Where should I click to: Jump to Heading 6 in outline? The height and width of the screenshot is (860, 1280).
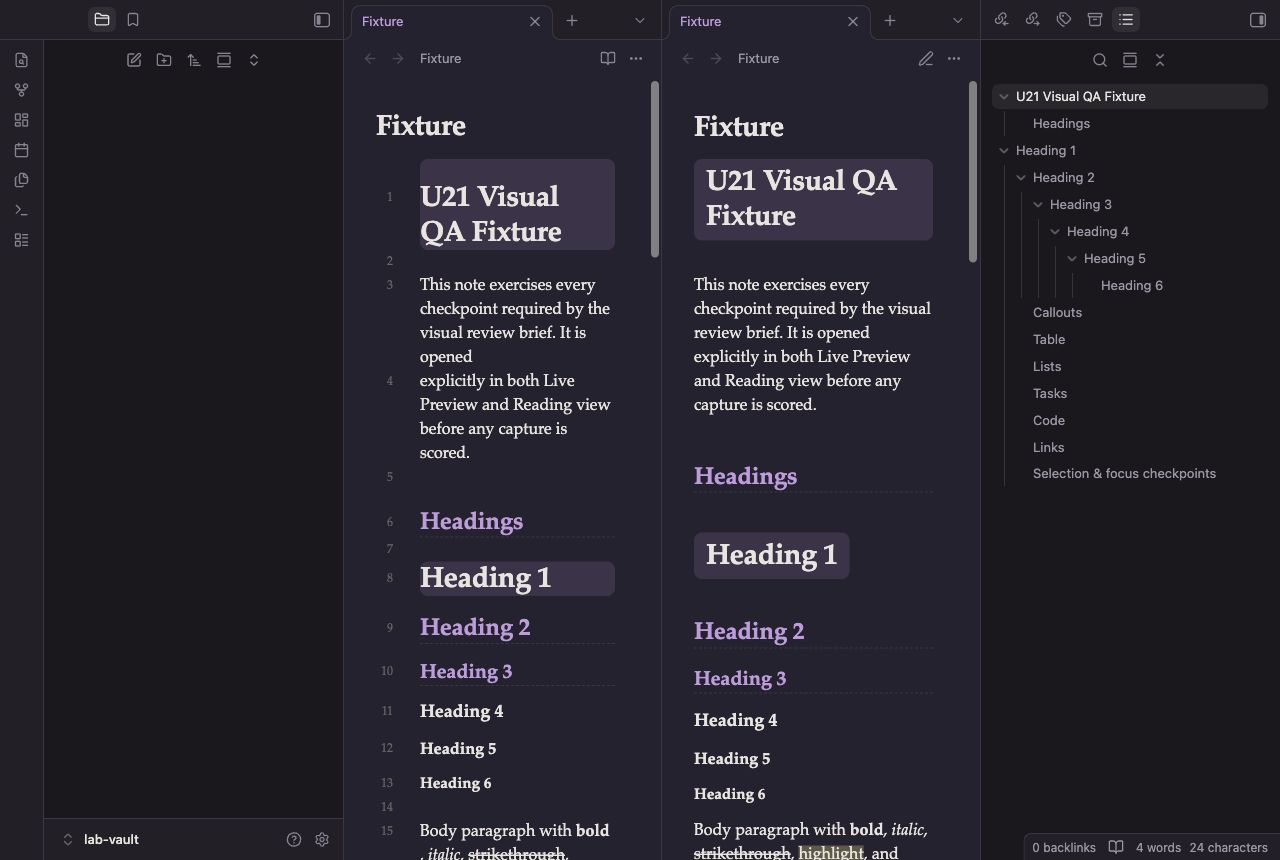point(1131,286)
